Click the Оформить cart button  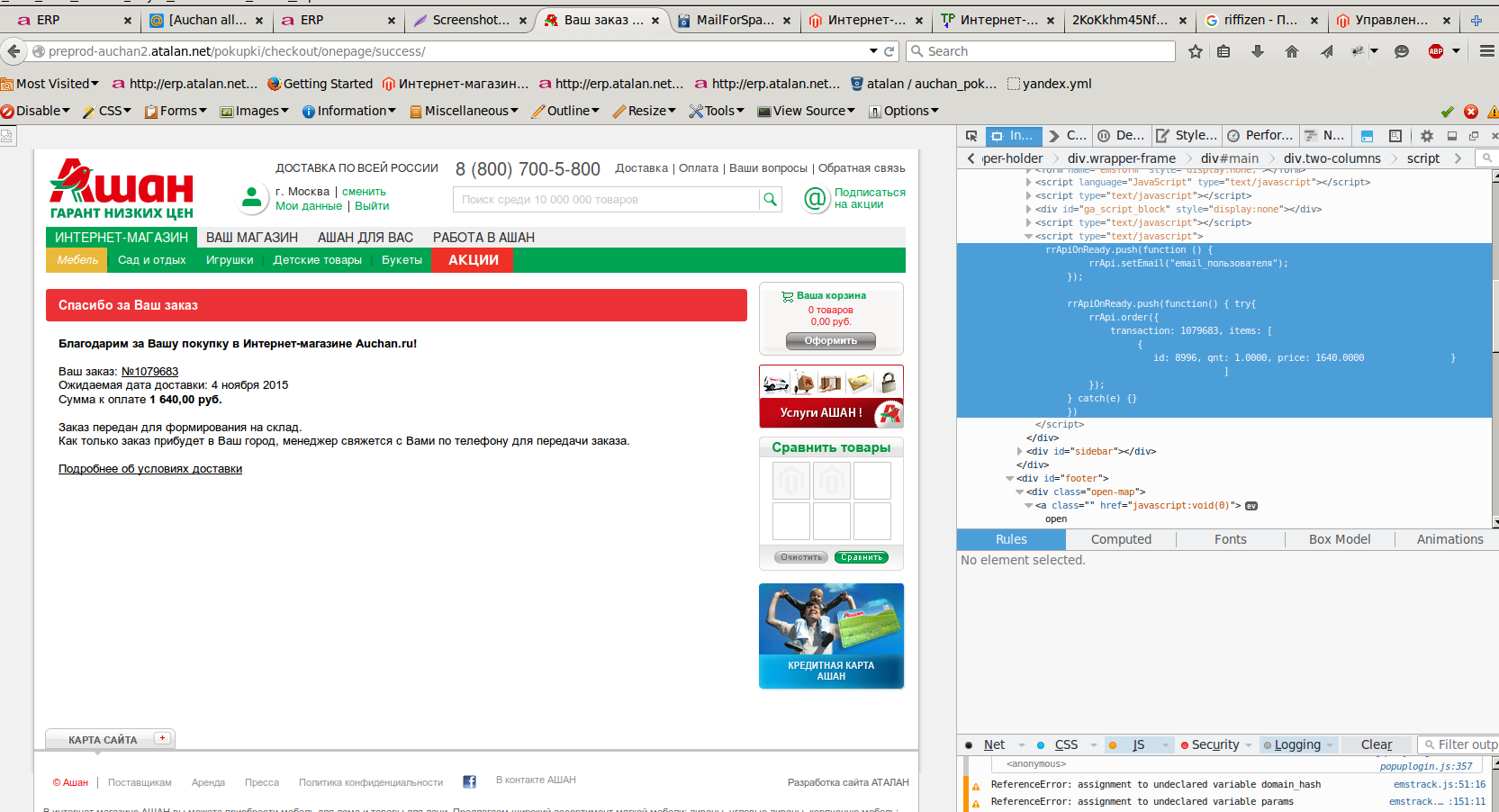coord(830,340)
